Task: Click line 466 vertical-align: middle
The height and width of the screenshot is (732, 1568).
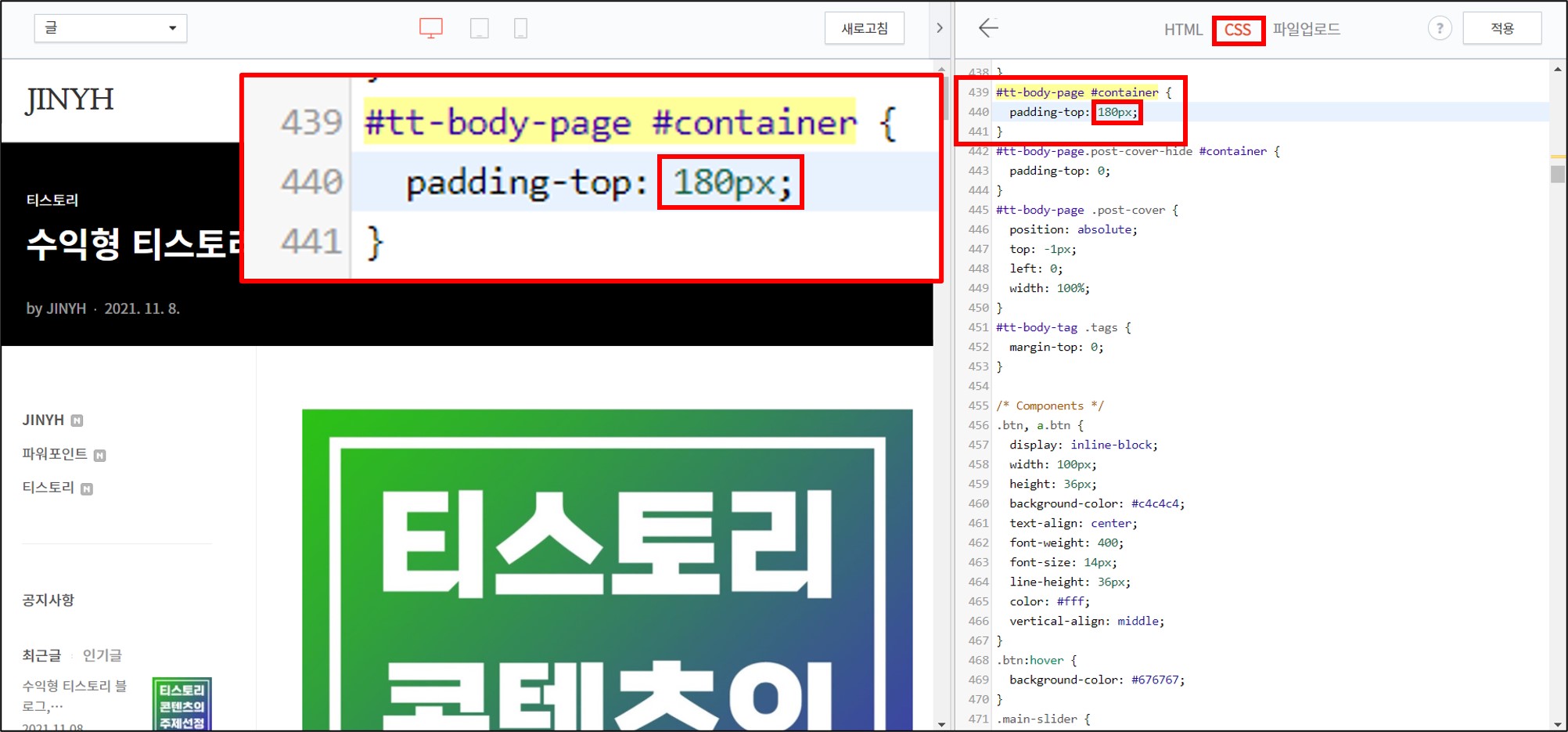Action: point(1087,621)
